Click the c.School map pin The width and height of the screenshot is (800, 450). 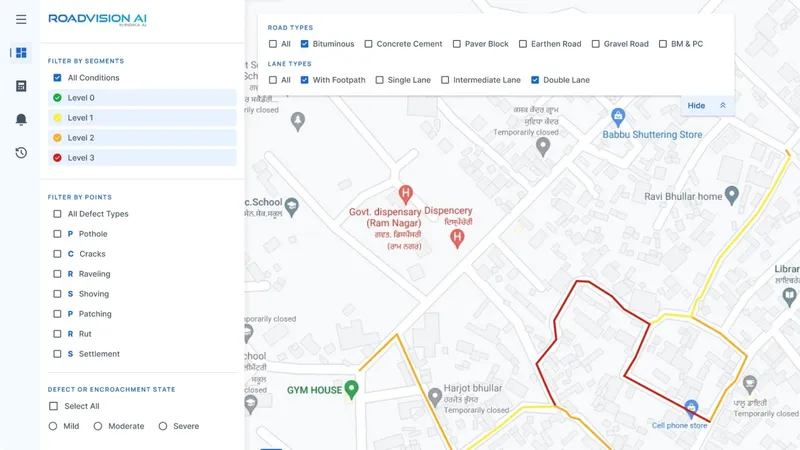click(x=291, y=207)
